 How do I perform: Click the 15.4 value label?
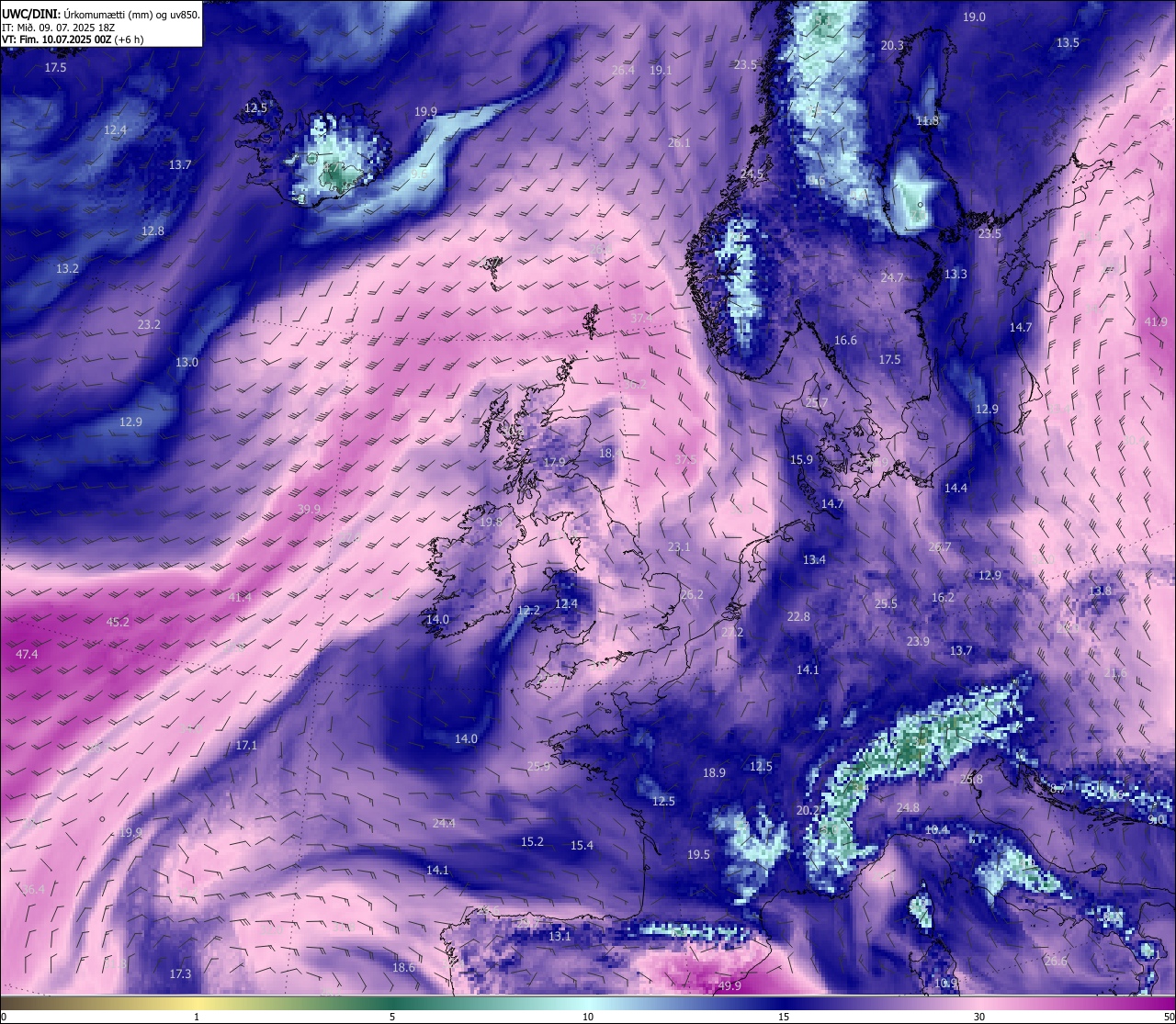pos(582,845)
